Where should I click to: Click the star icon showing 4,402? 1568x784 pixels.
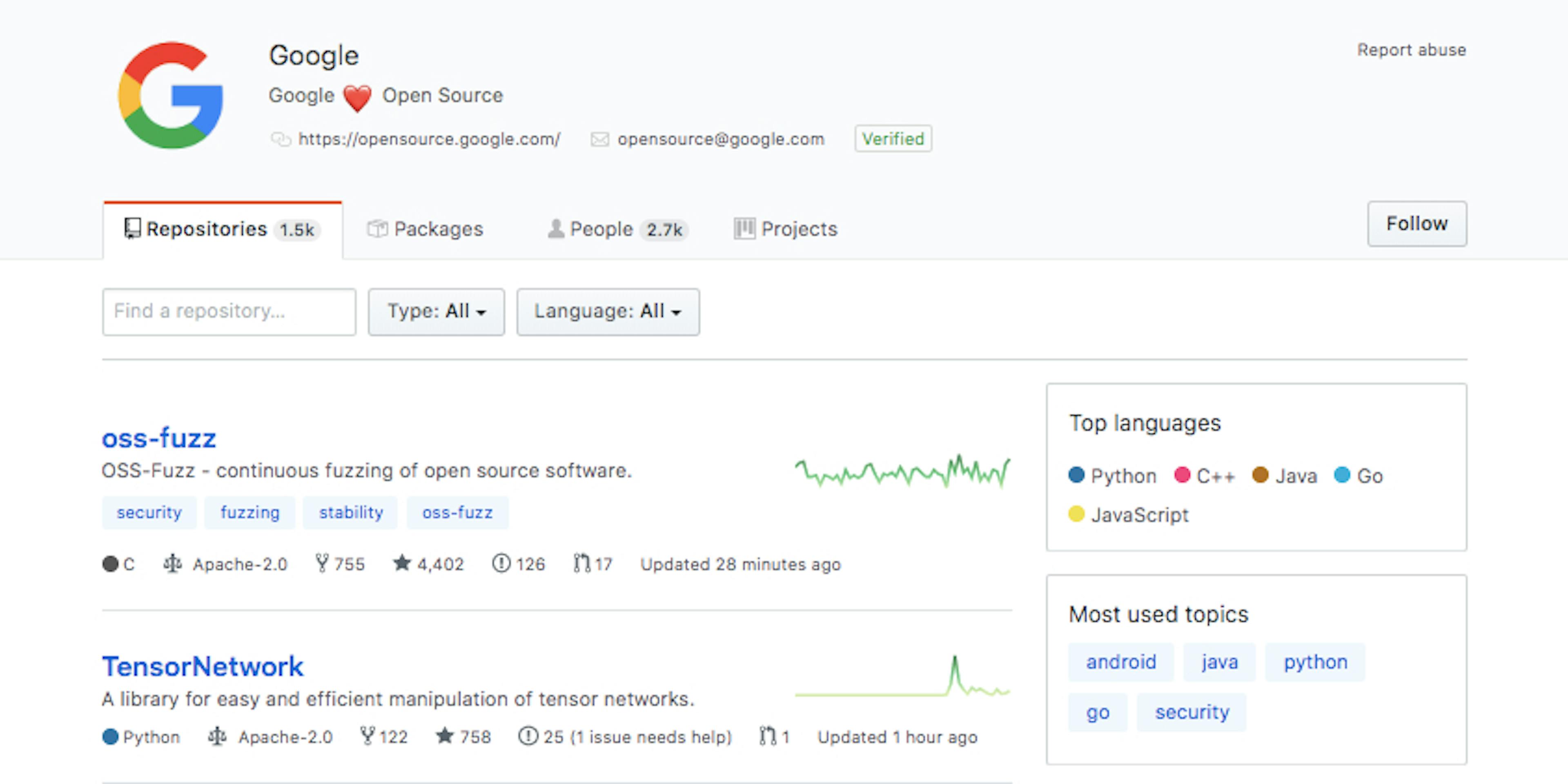click(x=402, y=563)
